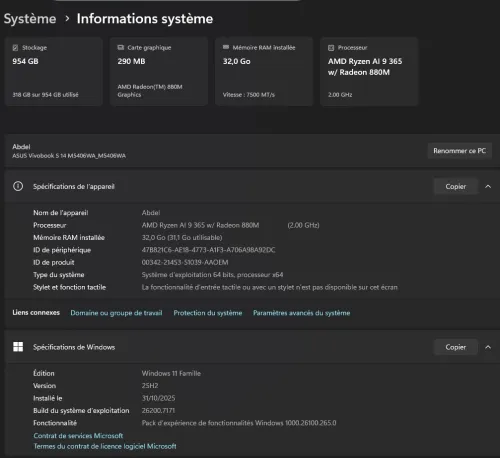
Task: Select processor value AMD Ryzen AI 9 365 w/ Radeon 880M
Action: click(200, 225)
